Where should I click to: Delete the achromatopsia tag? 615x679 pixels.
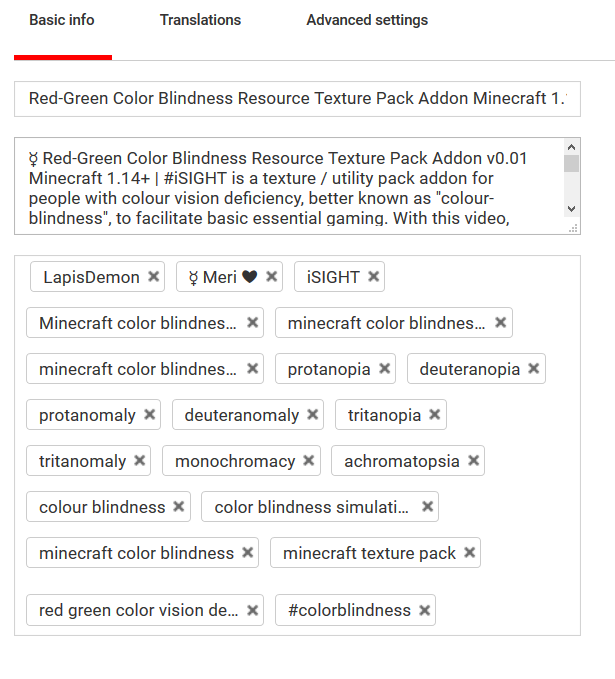[x=474, y=460]
